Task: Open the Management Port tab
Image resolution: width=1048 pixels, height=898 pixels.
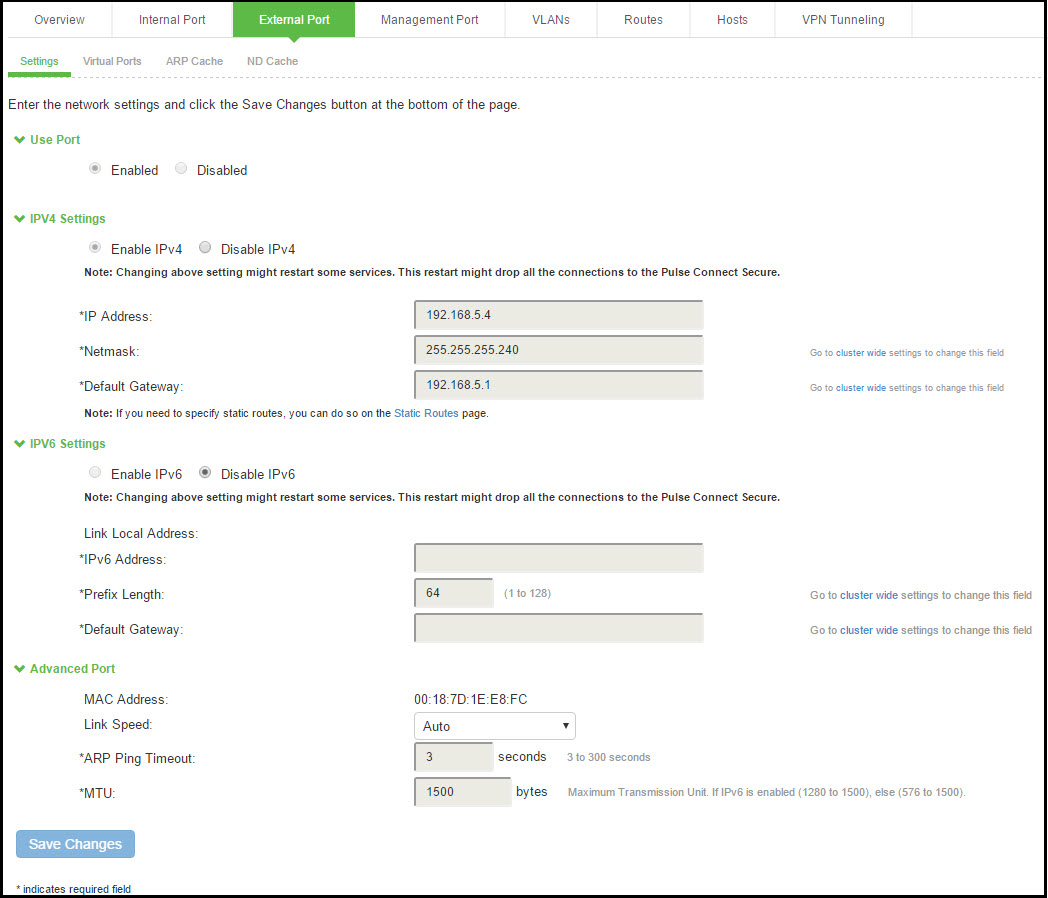Action: pyautogui.click(x=429, y=19)
